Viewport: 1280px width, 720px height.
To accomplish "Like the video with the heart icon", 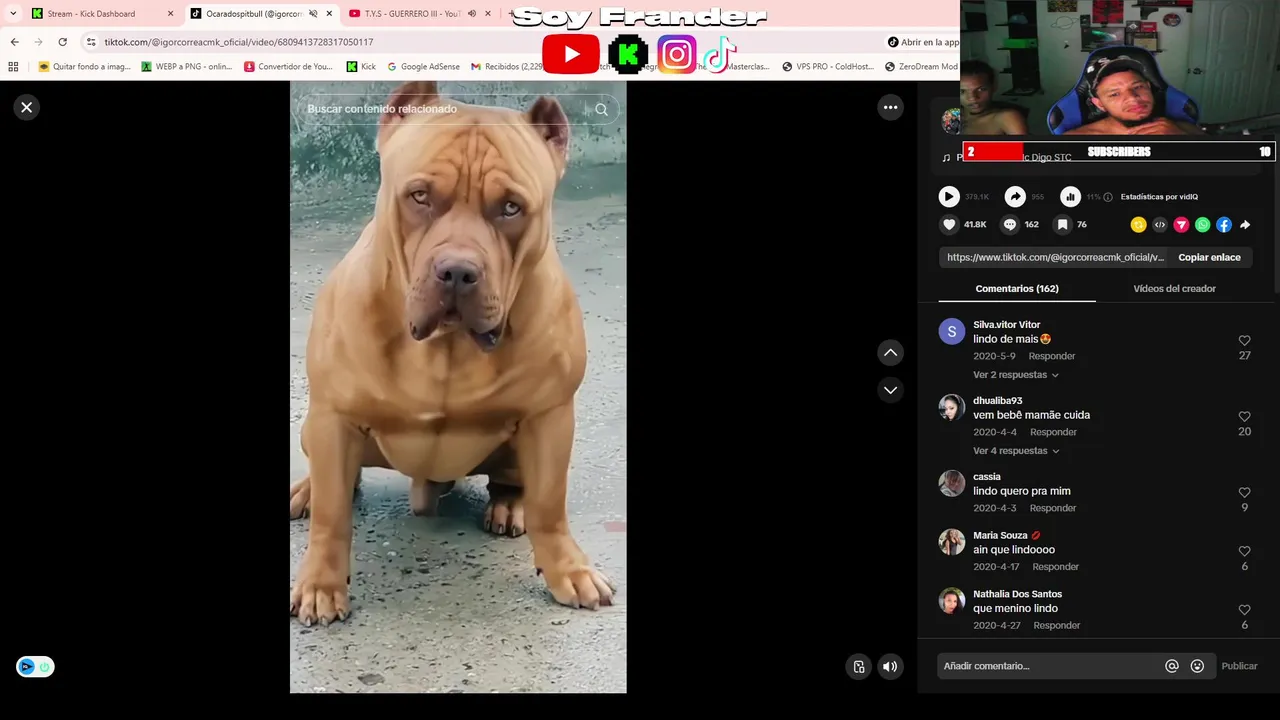I will [949, 225].
